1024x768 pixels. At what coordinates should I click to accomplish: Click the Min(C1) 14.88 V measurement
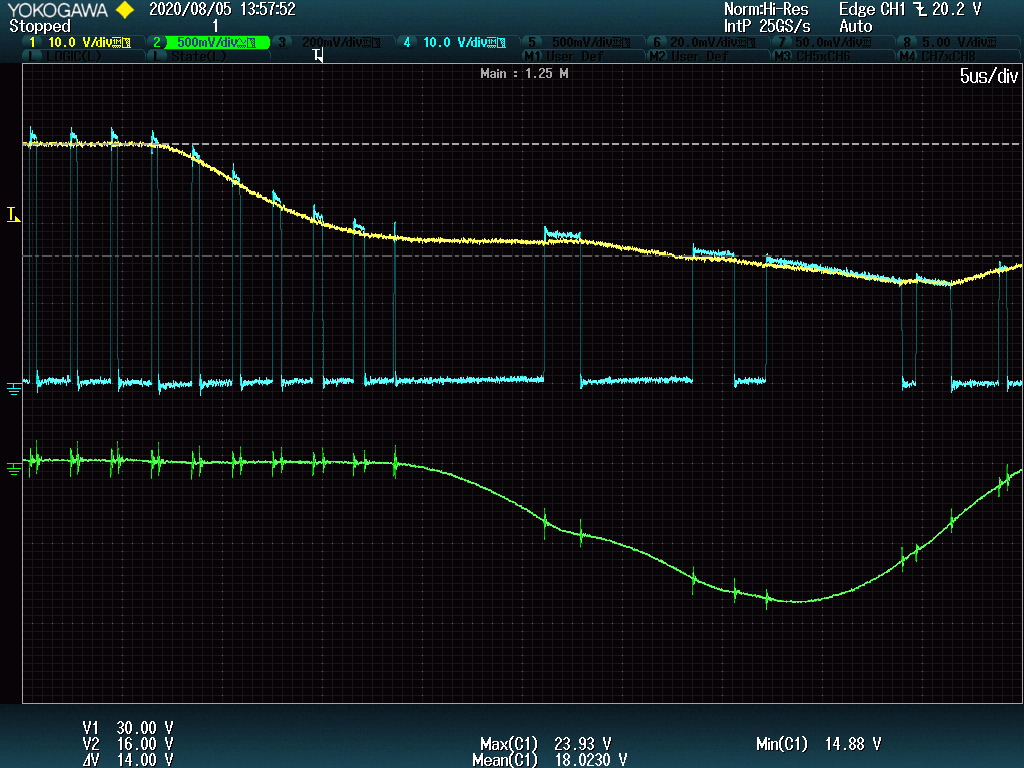(819, 744)
